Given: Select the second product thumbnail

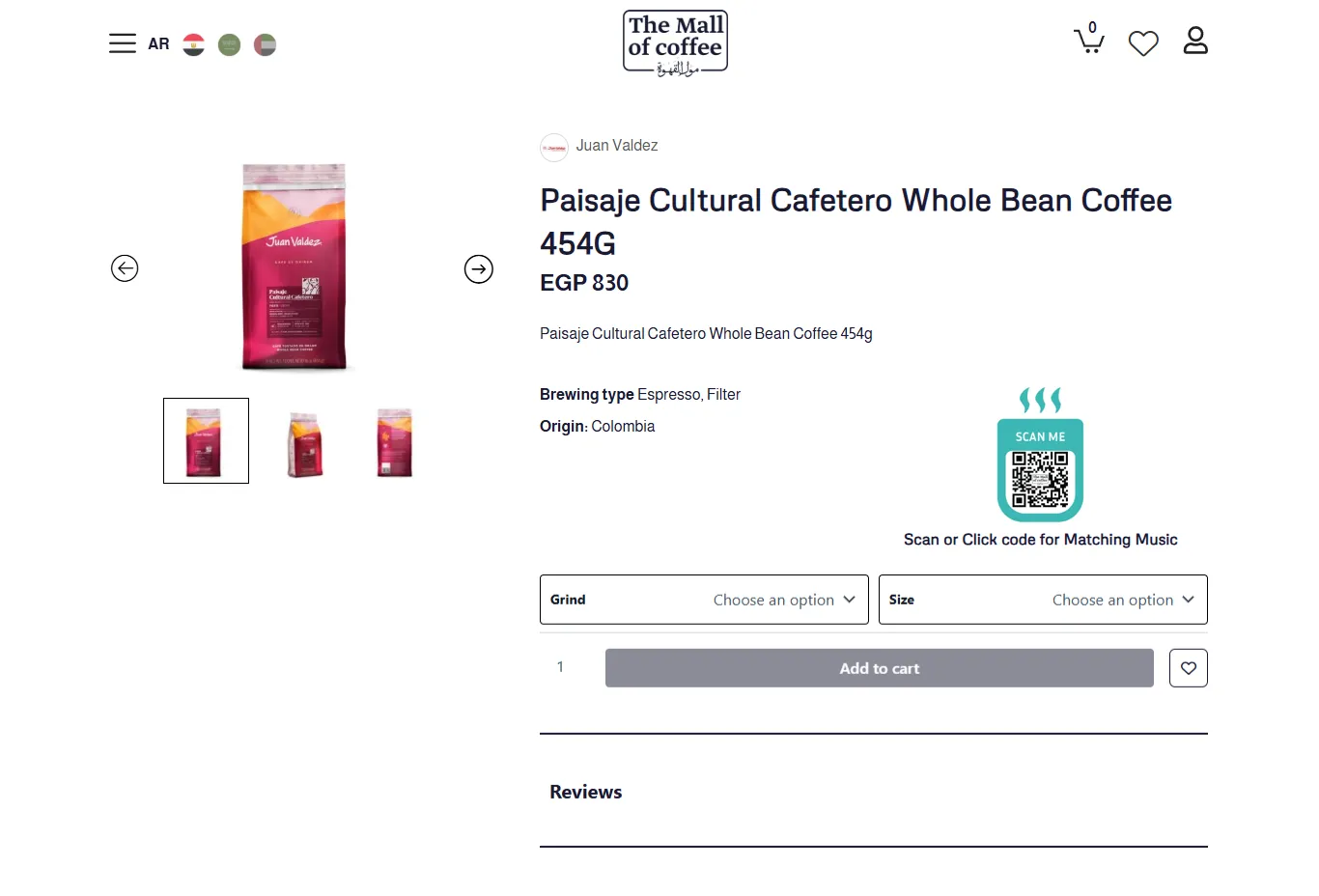Looking at the screenshot, I should pos(305,443).
